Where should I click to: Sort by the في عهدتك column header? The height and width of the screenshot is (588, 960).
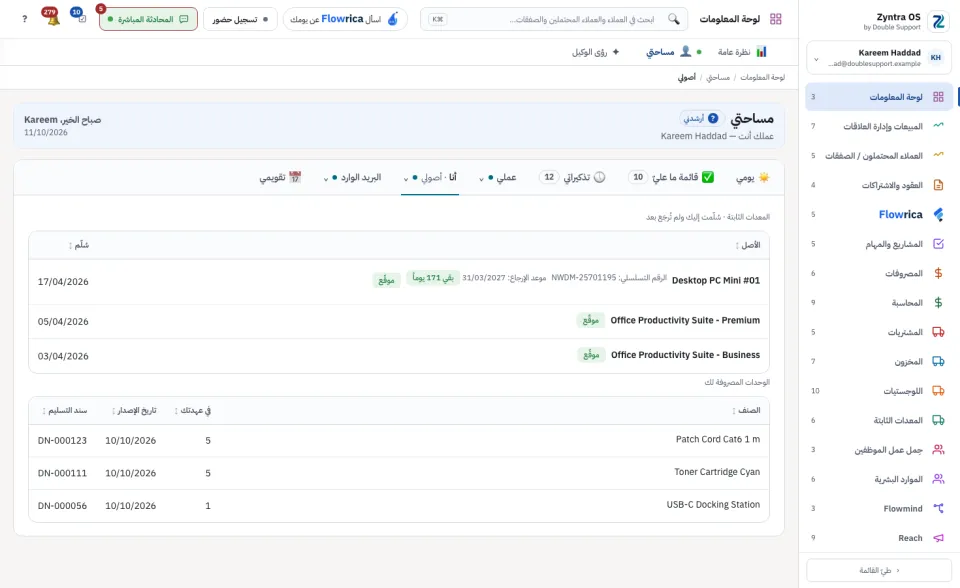192,410
